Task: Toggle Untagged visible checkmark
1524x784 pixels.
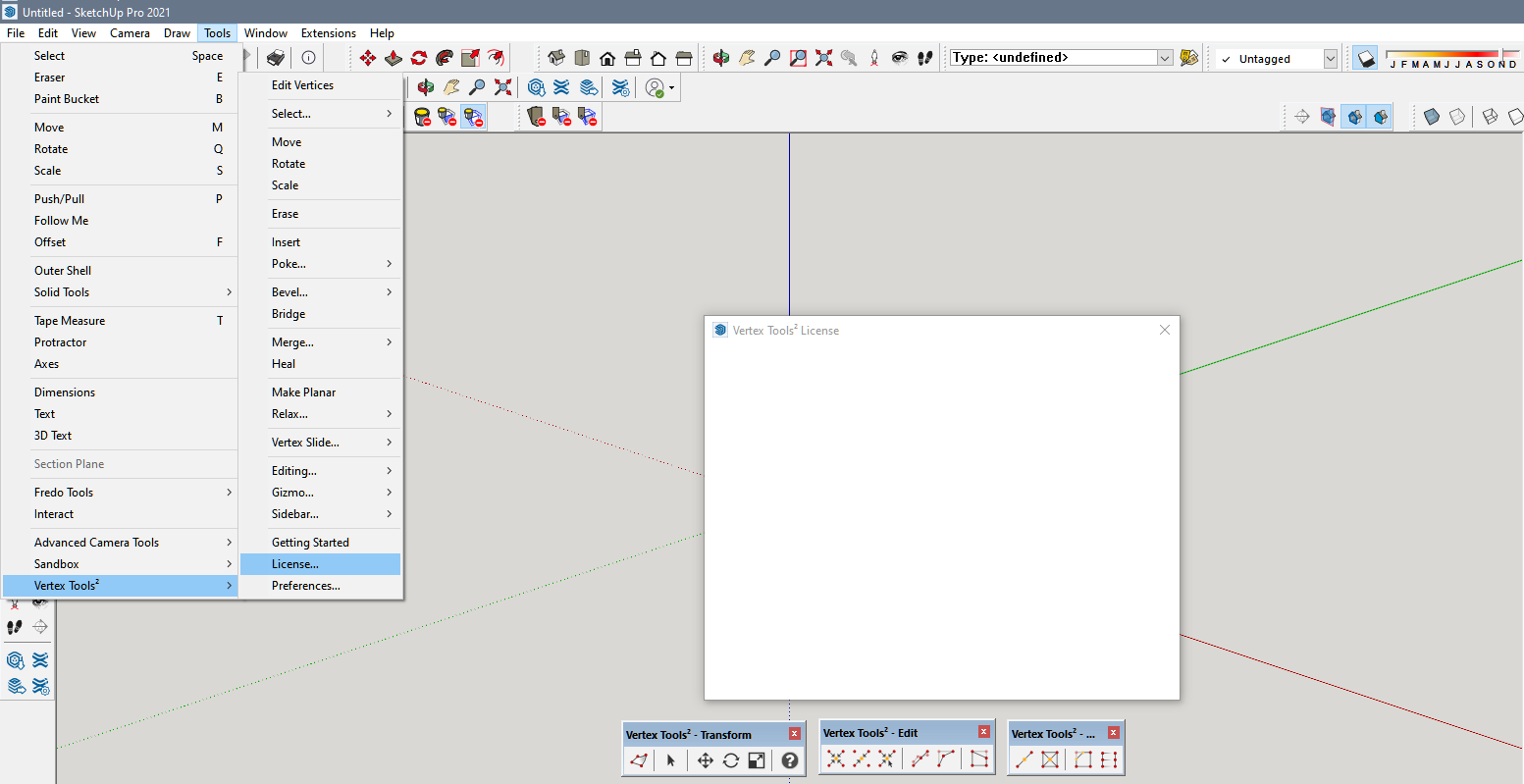Action: click(1226, 59)
